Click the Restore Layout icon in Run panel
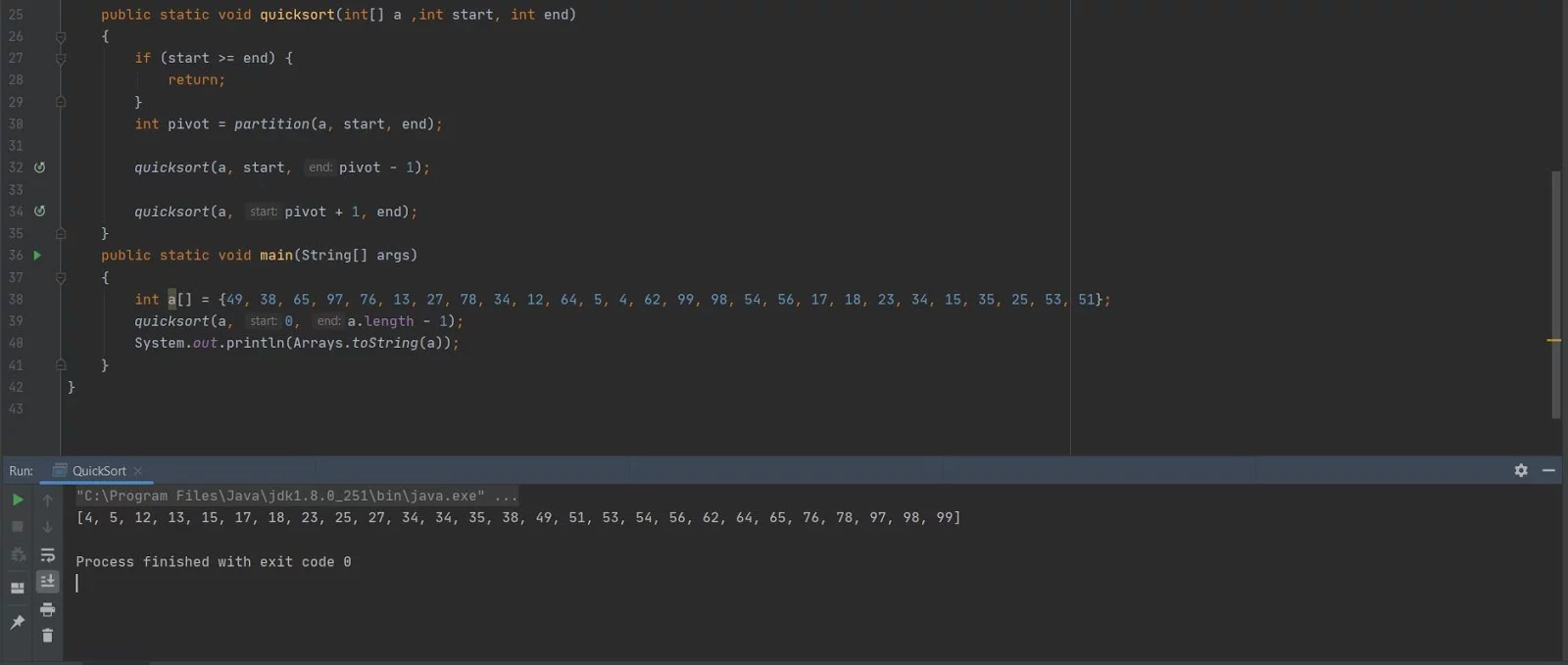This screenshot has height=665, width=1568. (18, 588)
